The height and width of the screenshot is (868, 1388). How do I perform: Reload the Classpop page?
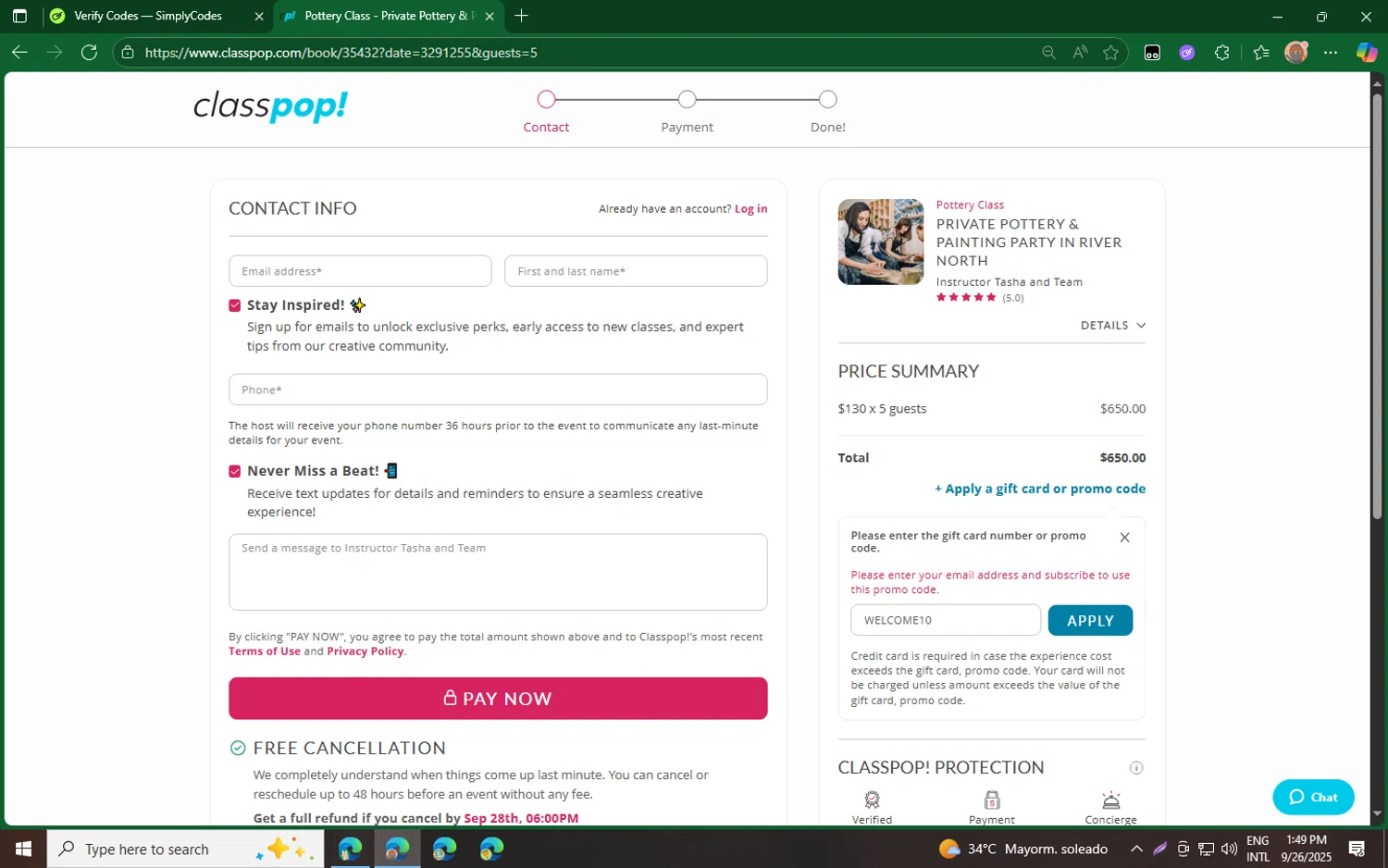tap(89, 53)
